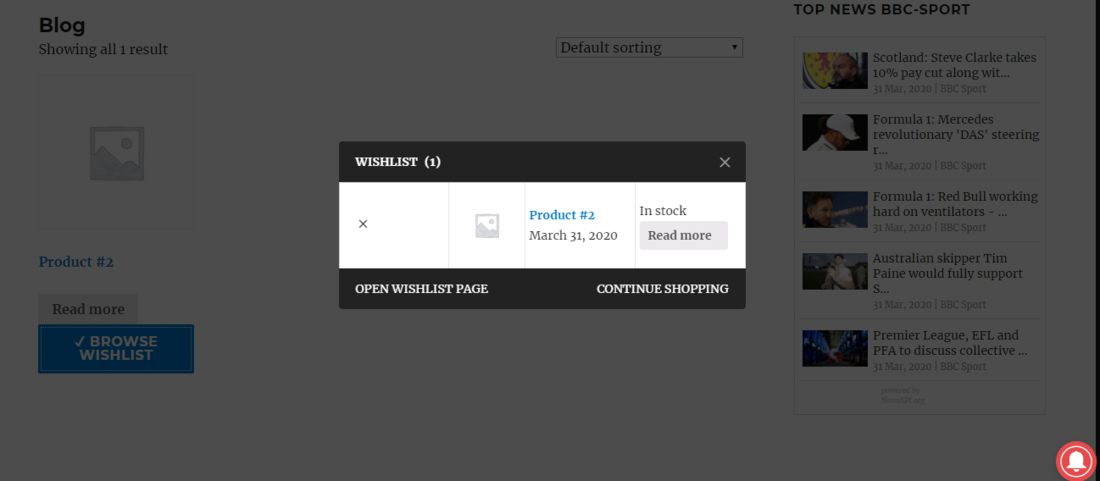Viewport: 1100px width, 481px height.
Task: Click the large product placeholder image
Action: click(116, 152)
